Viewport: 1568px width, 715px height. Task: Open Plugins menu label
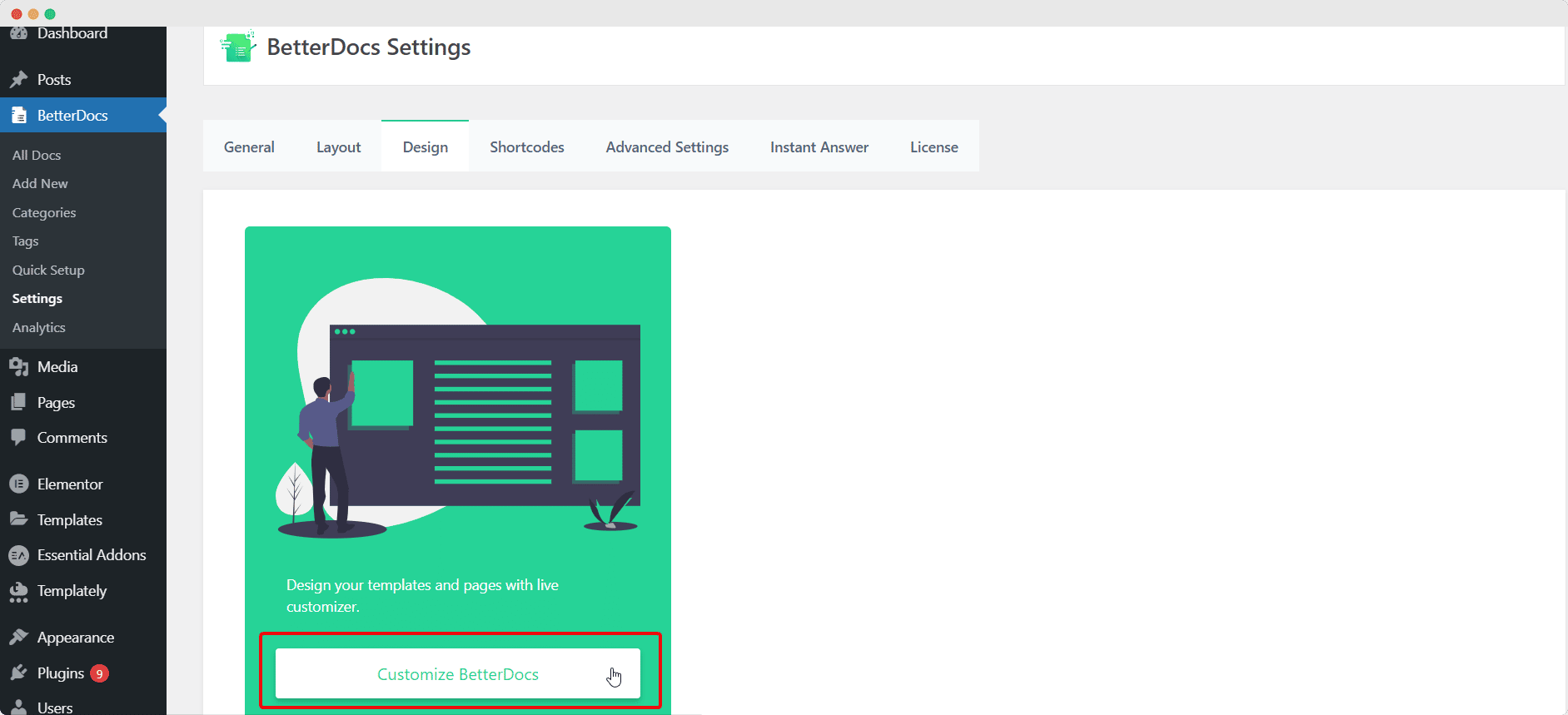pyautogui.click(x=61, y=673)
